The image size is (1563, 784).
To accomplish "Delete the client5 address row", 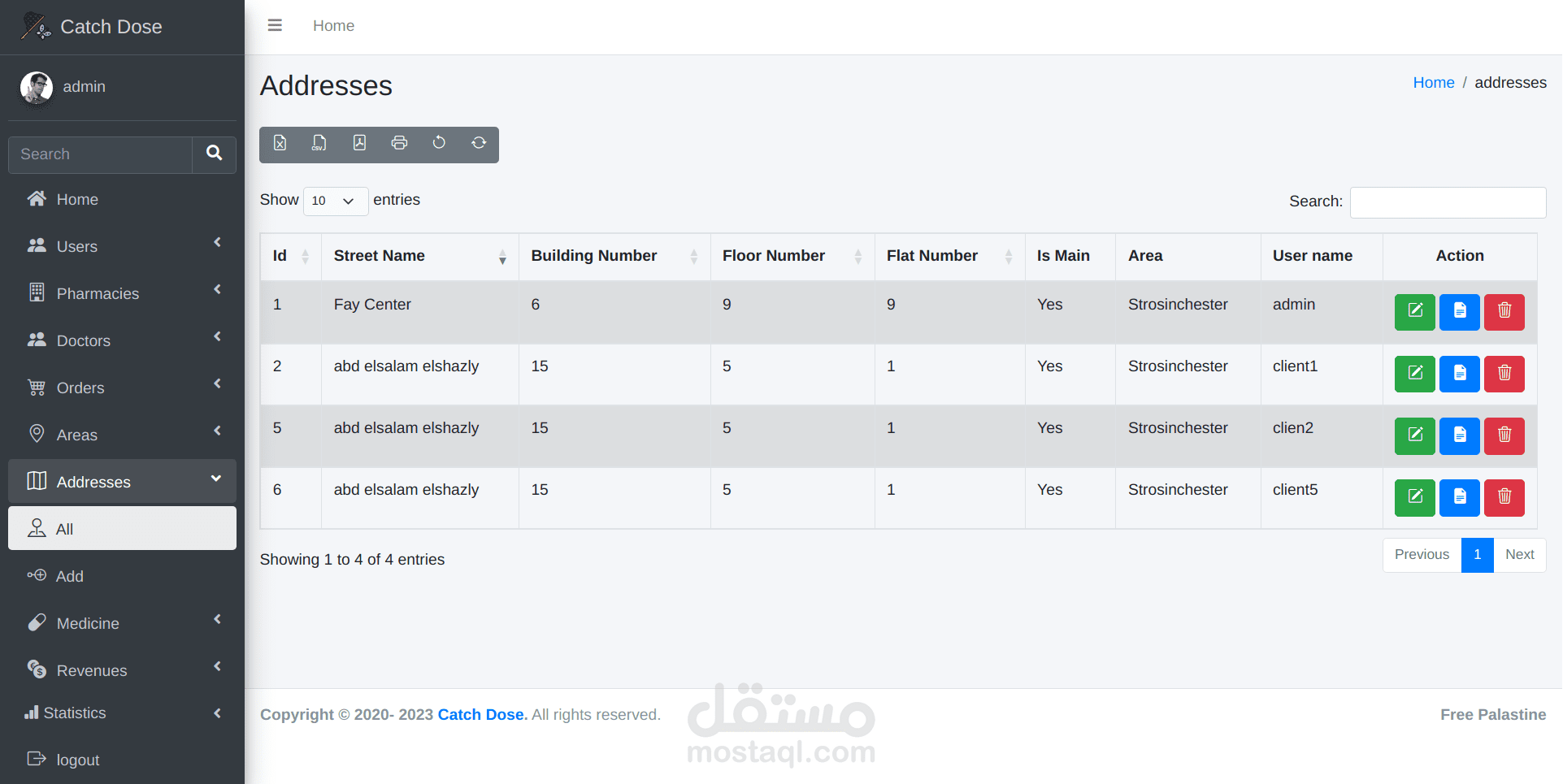I will pos(1504,496).
